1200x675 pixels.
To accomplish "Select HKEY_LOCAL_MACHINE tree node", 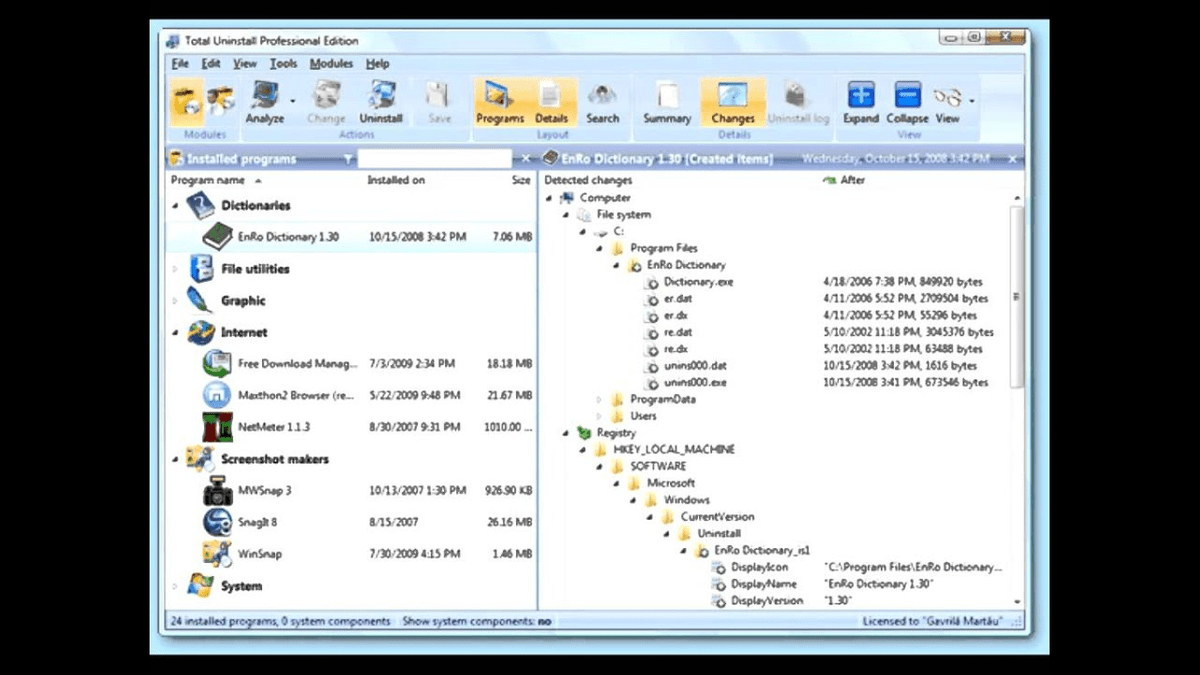I will [674, 450].
